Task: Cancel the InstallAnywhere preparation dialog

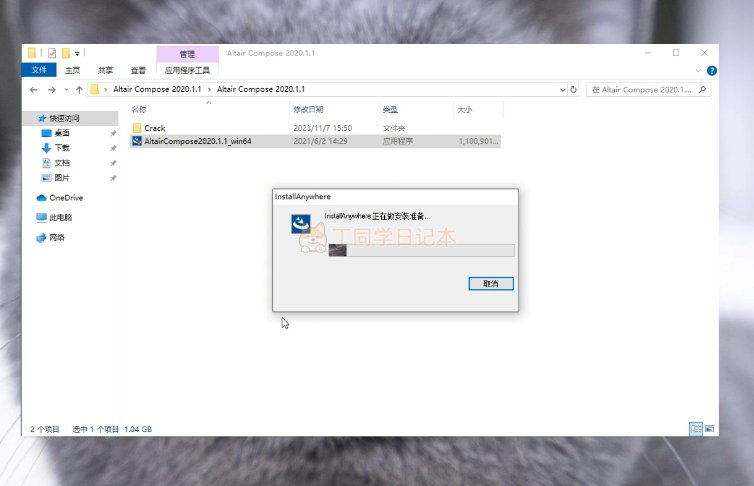Action: (491, 284)
